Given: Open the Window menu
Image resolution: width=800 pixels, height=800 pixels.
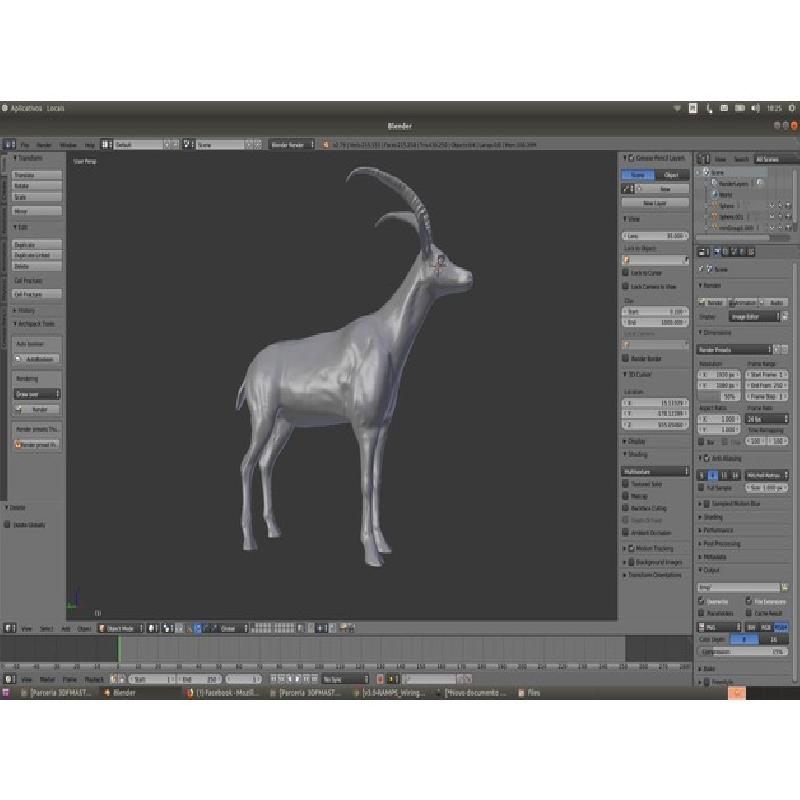Looking at the screenshot, I should point(68,144).
